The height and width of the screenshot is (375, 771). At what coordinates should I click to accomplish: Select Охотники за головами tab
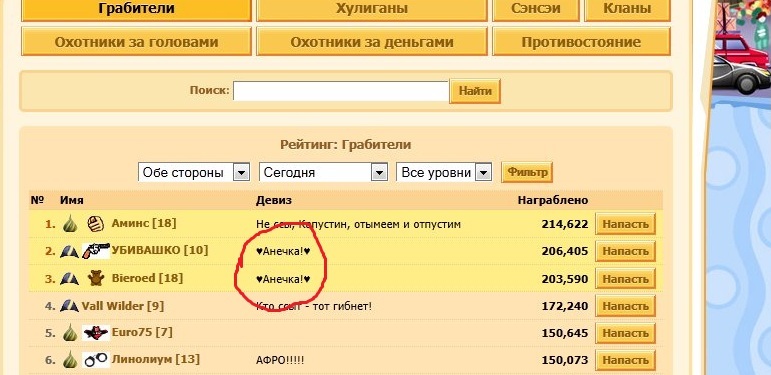pos(136,42)
